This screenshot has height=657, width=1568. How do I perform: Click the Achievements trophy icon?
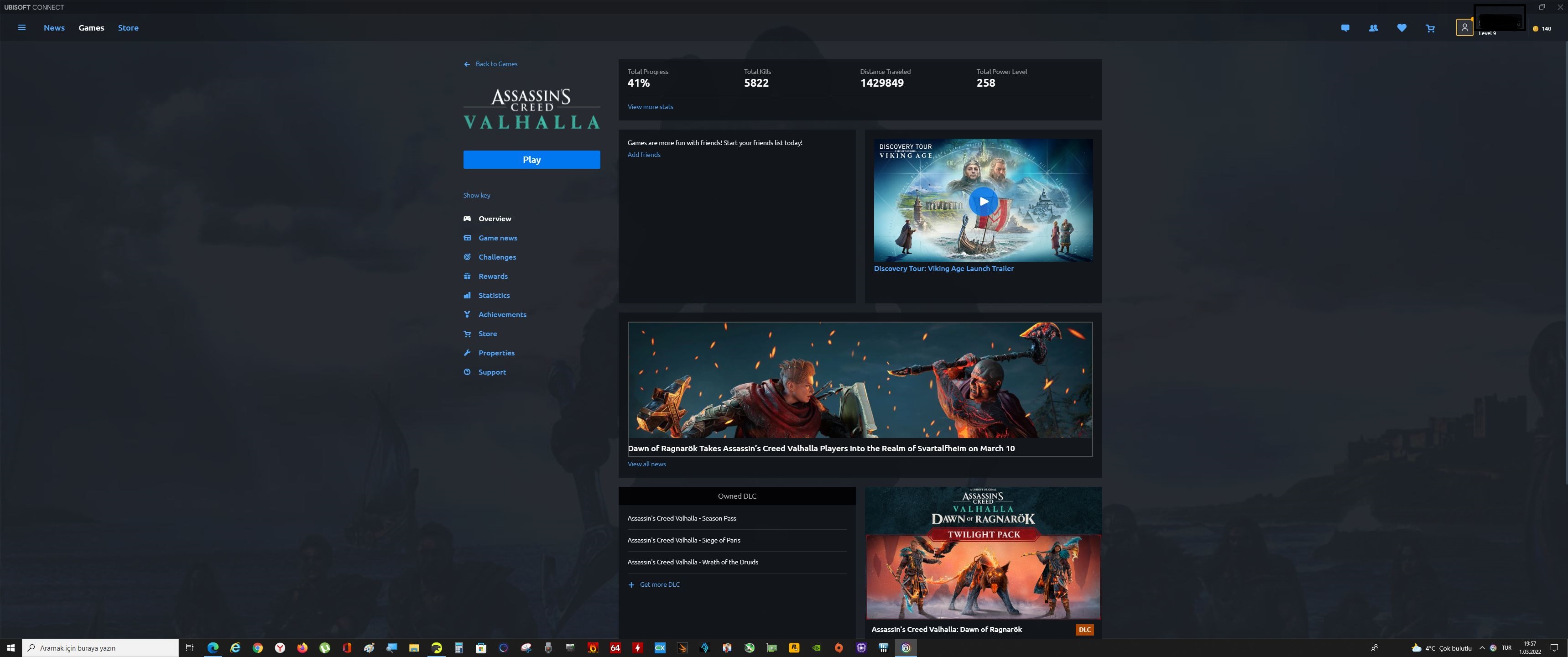point(467,314)
